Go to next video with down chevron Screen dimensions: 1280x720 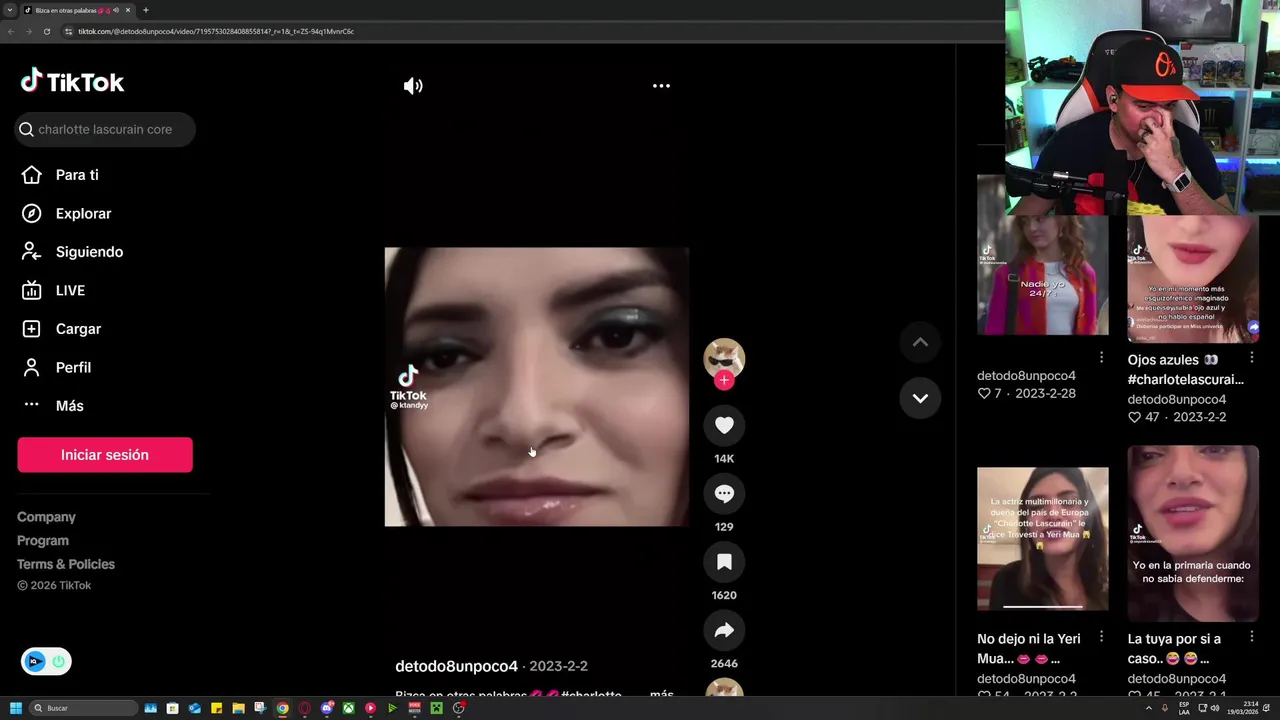point(920,398)
